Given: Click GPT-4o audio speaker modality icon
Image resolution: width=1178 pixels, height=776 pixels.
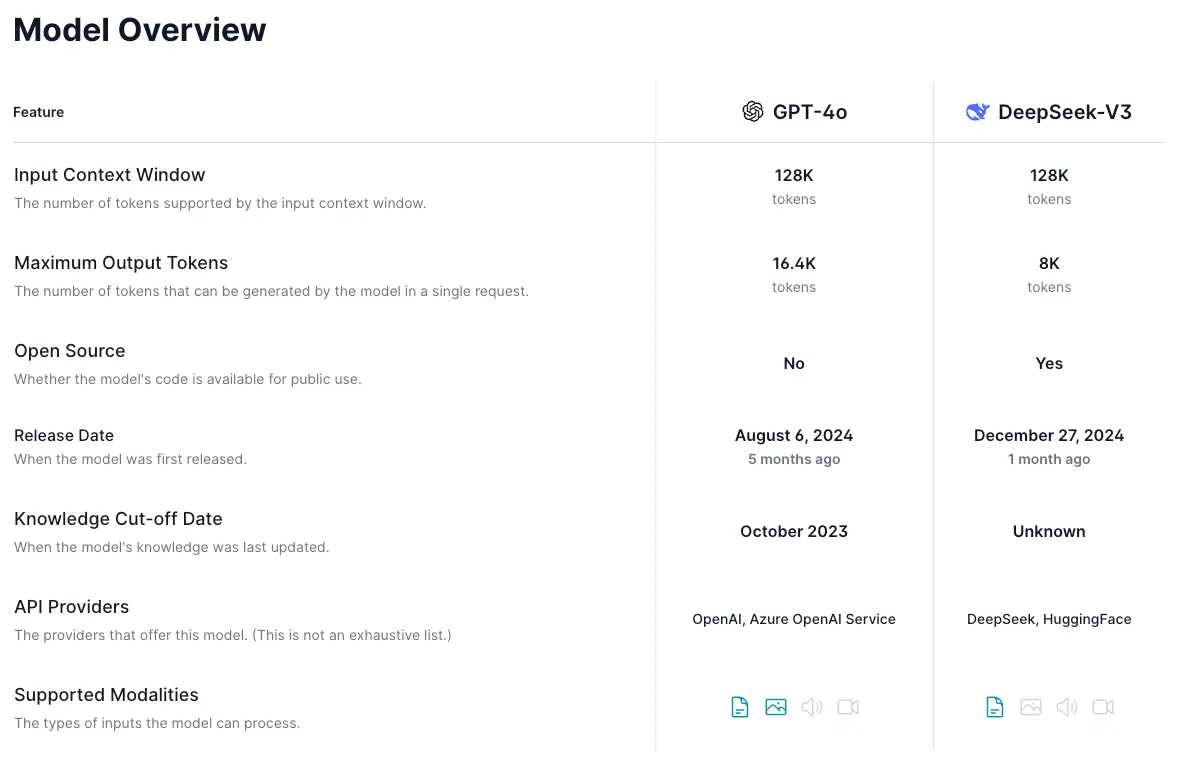Looking at the screenshot, I should pyautogui.click(x=812, y=707).
